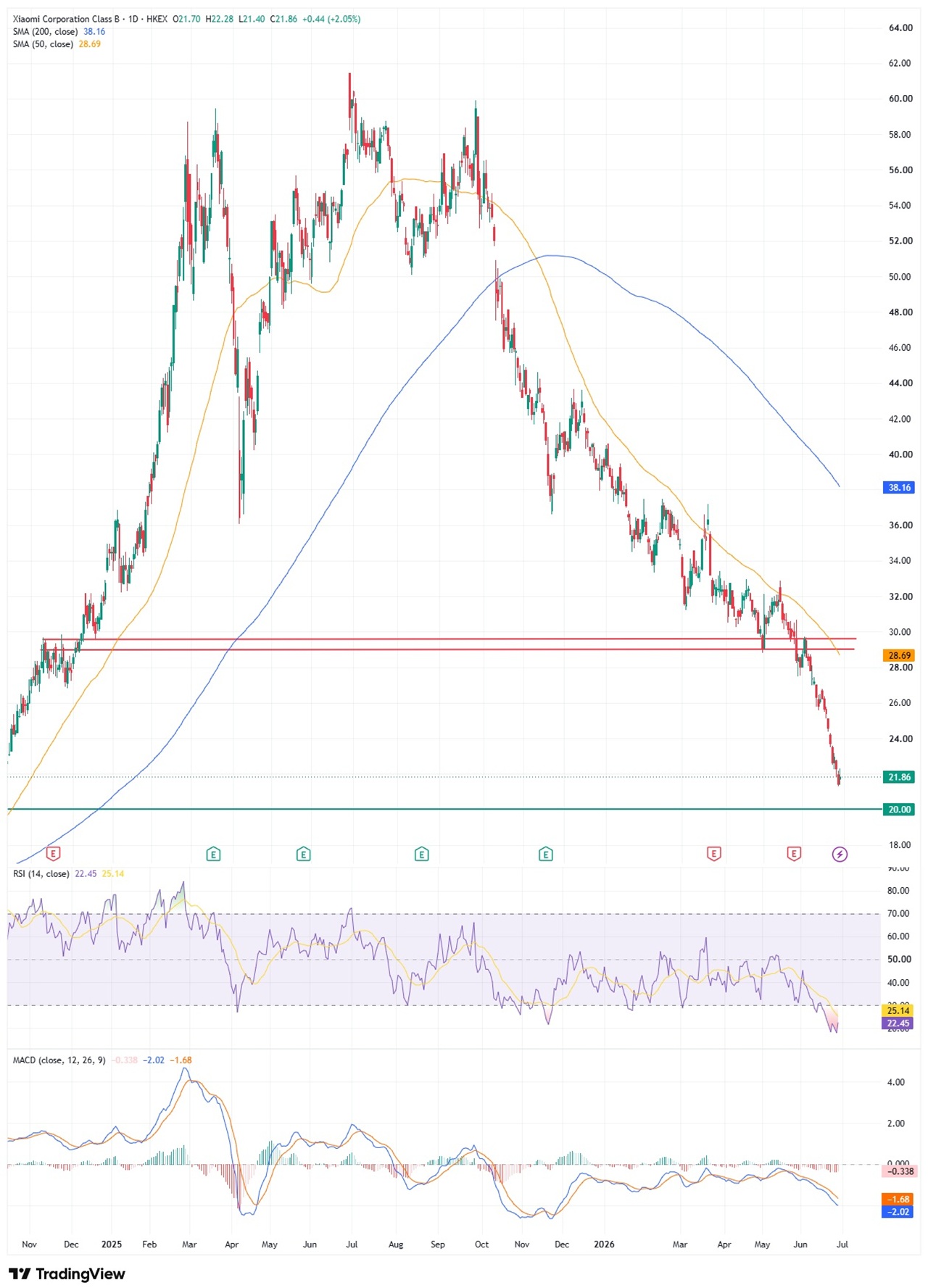
Task: Click the +0.44 (+2.05%) change value
Action: (x=331, y=19)
